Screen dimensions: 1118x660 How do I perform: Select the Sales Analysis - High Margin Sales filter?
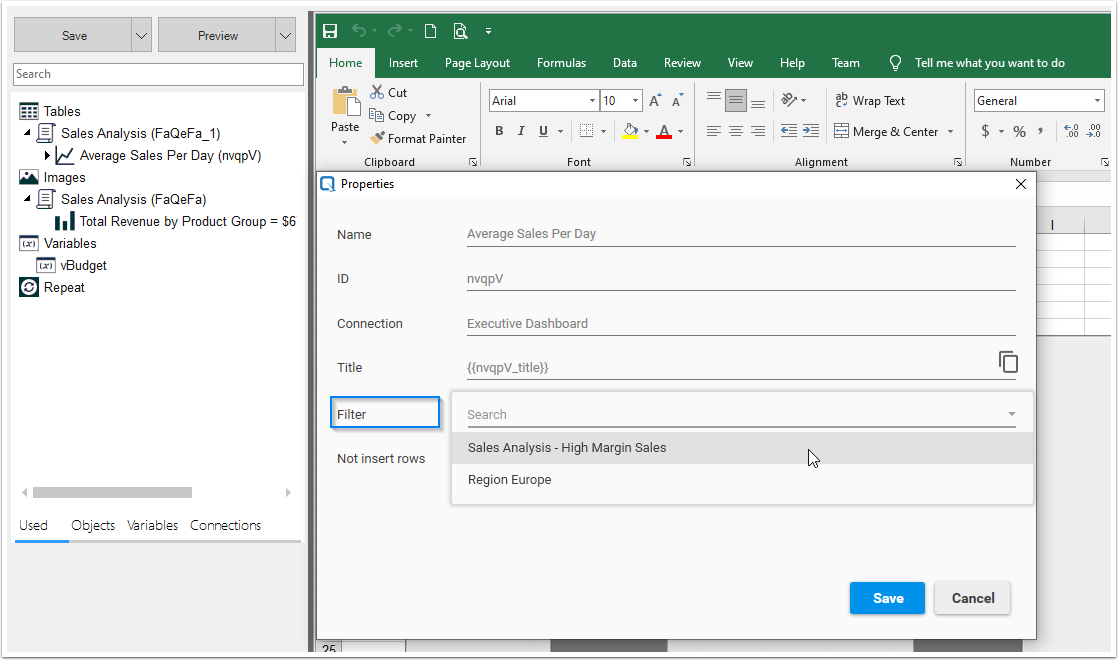click(x=567, y=447)
